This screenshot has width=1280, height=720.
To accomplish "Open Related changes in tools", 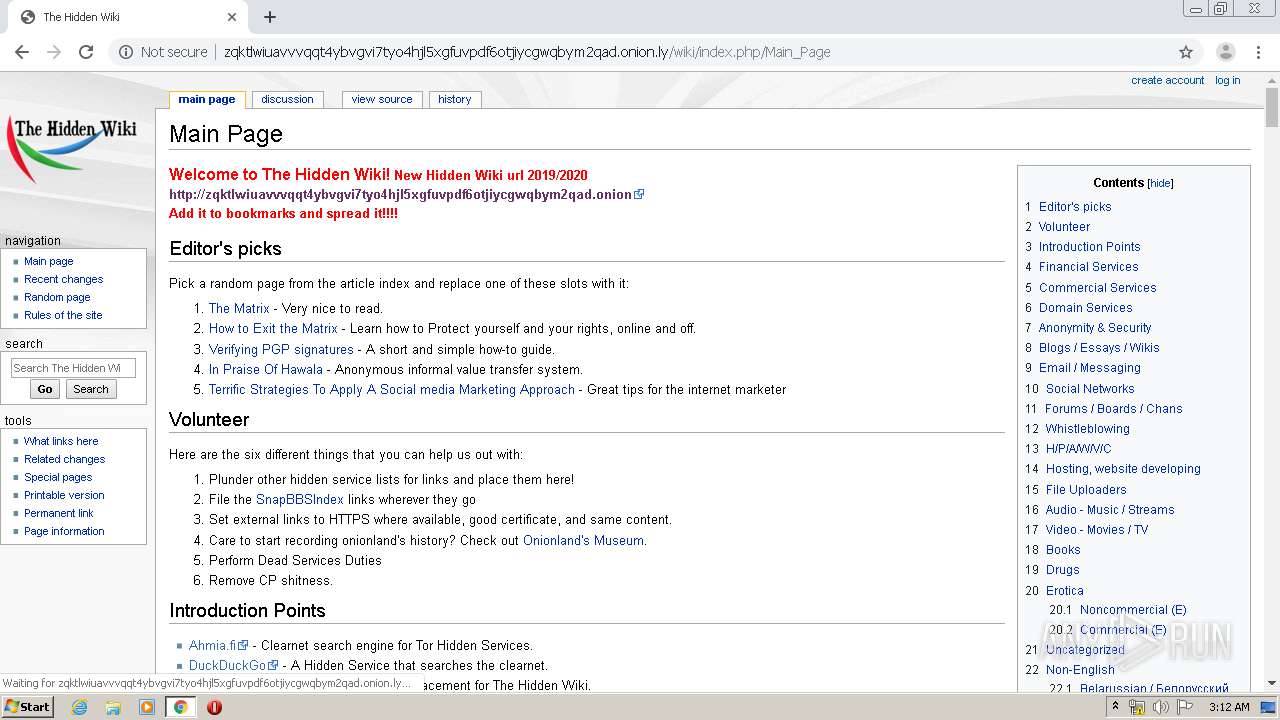I will [x=65, y=459].
